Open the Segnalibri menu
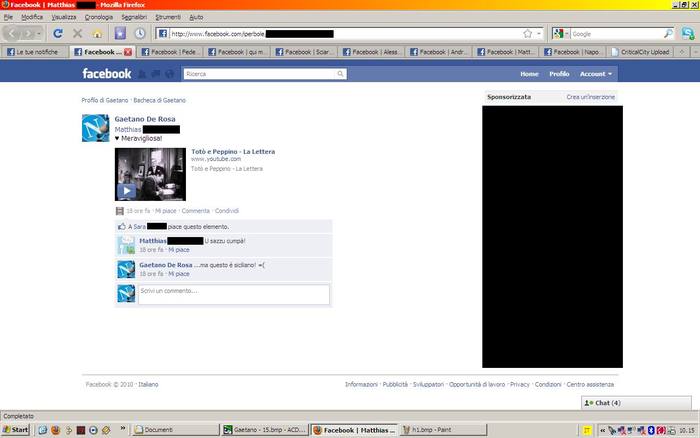This screenshot has height=438, width=700. point(134,17)
